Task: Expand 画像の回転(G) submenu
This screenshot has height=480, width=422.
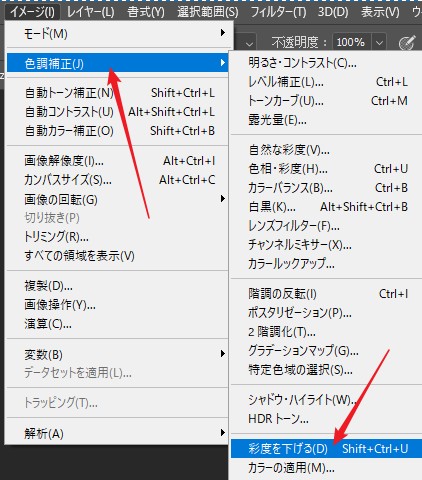Action: point(117,199)
